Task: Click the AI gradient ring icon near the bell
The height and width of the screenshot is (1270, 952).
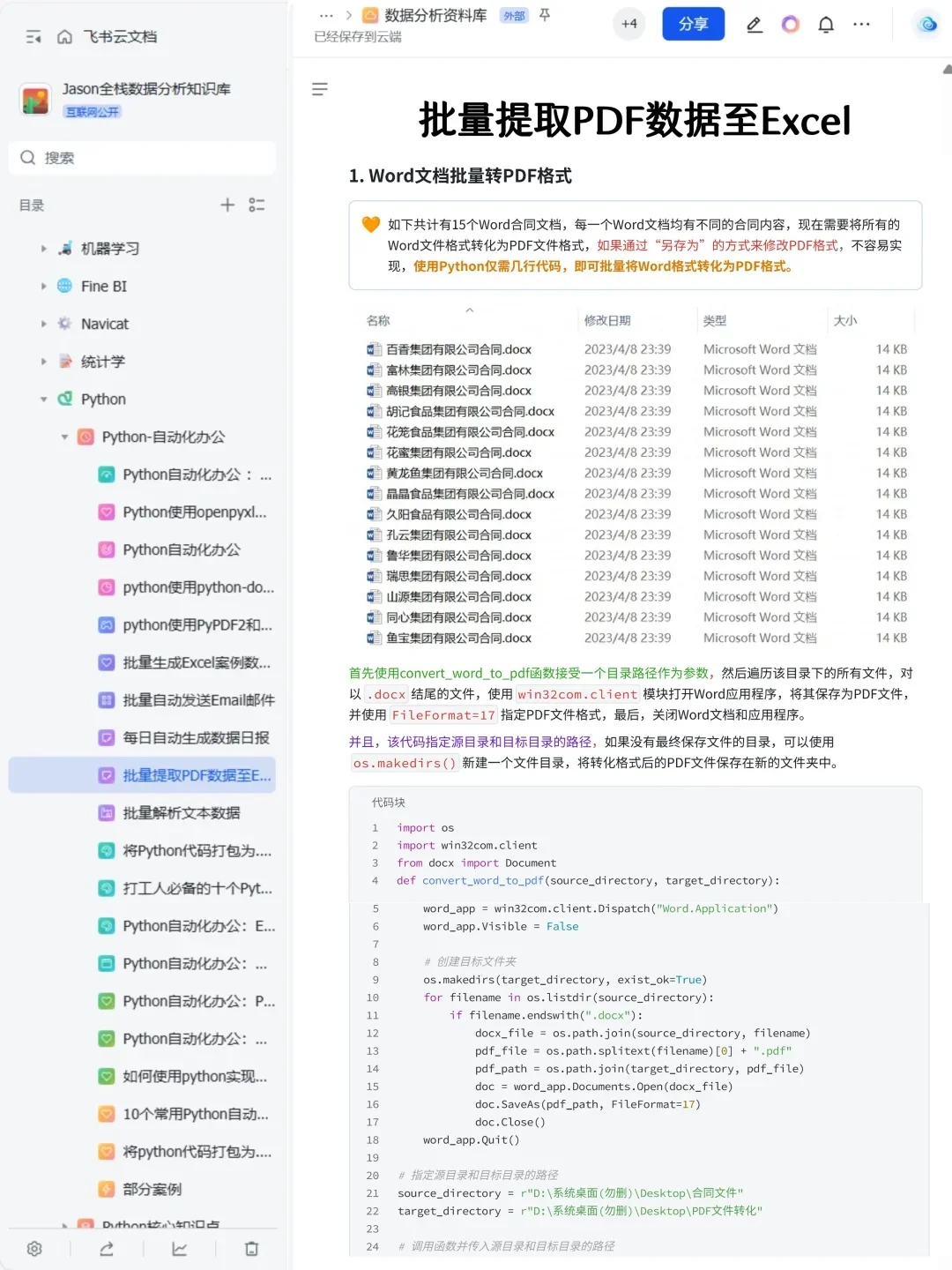Action: click(790, 24)
